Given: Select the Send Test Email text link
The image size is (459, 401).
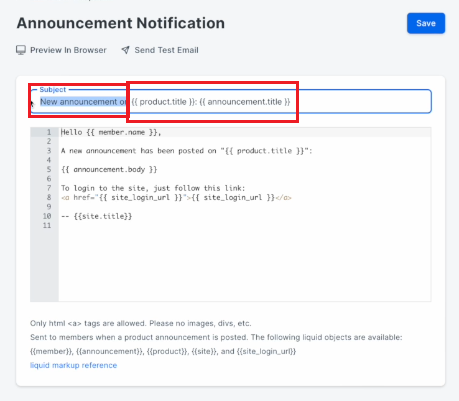Looking at the screenshot, I should [166, 50].
